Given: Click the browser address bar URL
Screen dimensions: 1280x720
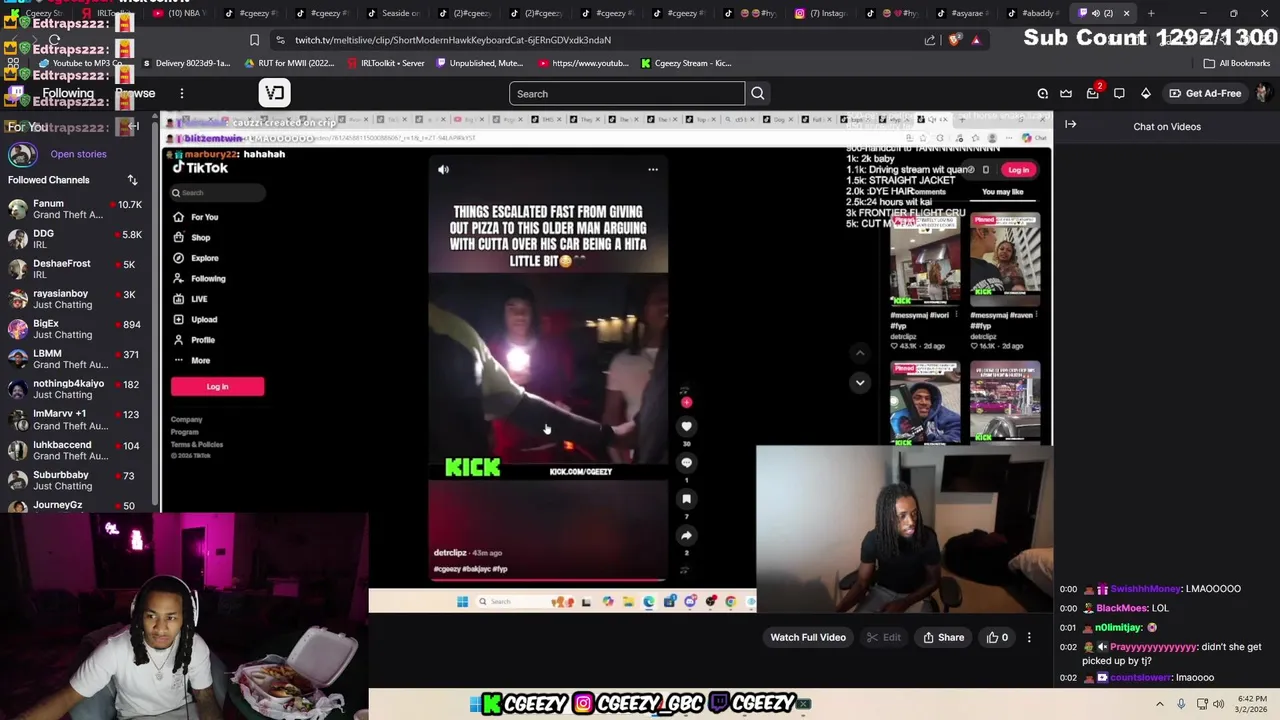Looking at the screenshot, I should pos(453,40).
